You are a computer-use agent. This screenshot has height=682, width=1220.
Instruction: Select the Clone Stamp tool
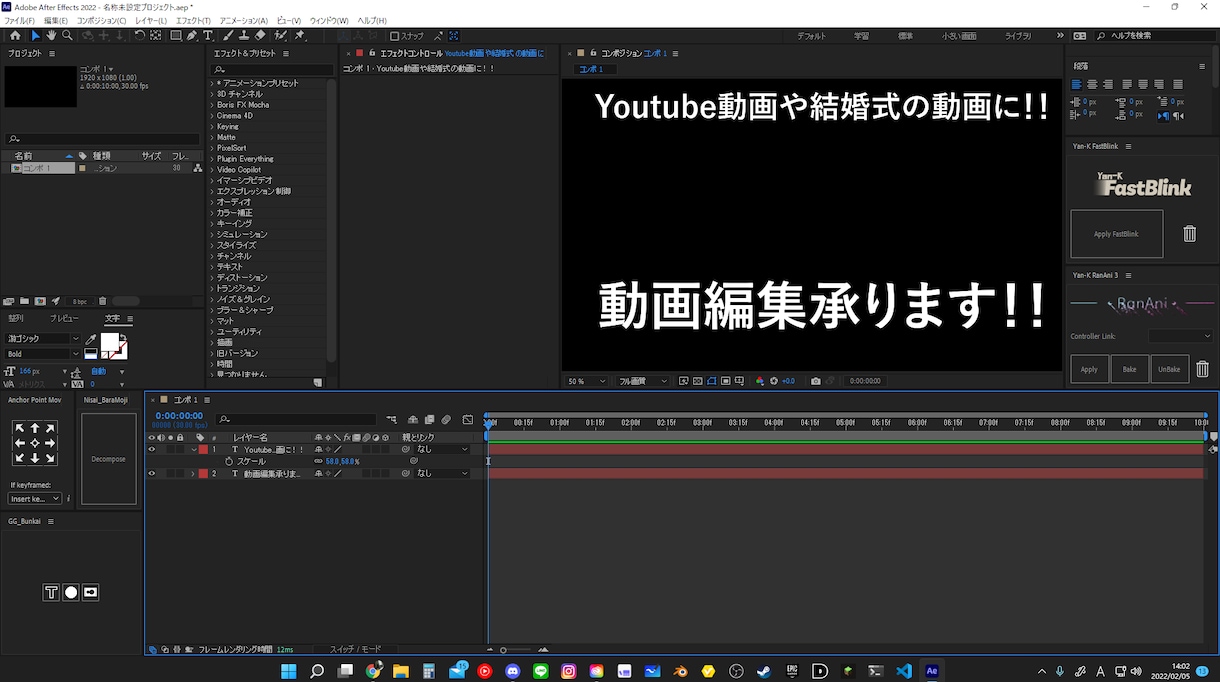[243, 35]
